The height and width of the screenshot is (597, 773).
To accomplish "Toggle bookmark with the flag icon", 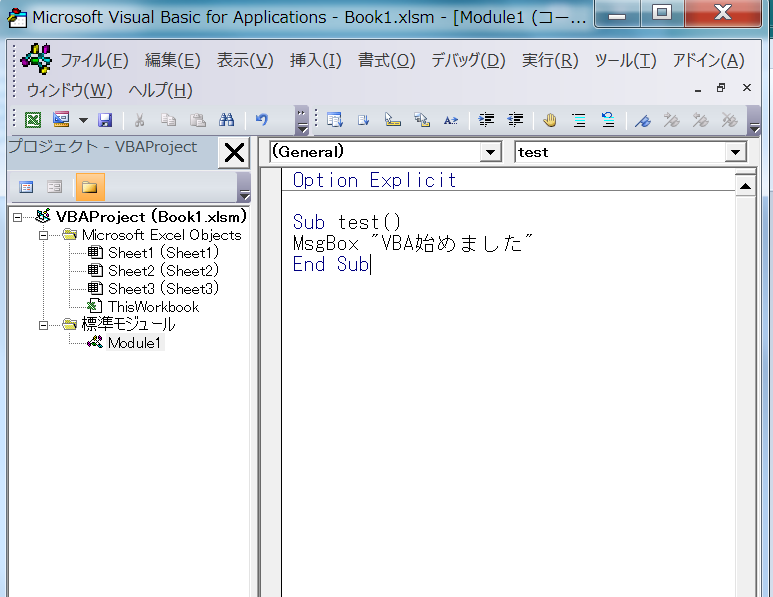I will tap(643, 120).
